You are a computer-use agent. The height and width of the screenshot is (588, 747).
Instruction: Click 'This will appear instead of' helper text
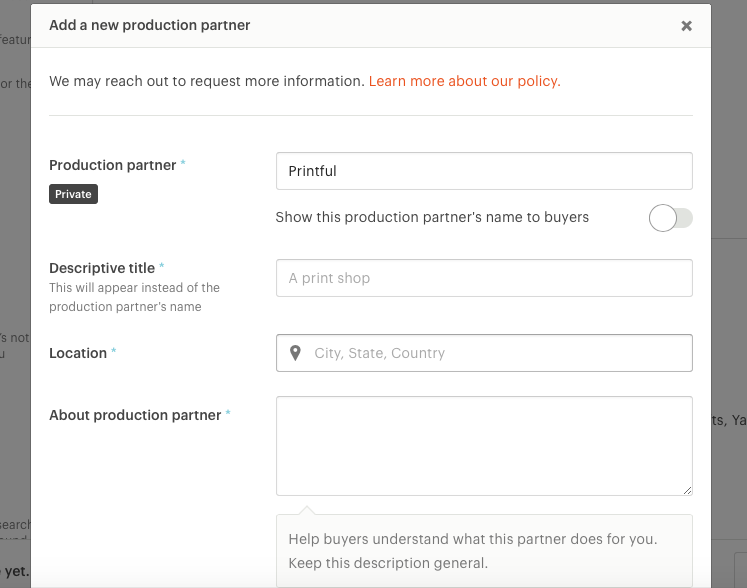click(x=134, y=297)
